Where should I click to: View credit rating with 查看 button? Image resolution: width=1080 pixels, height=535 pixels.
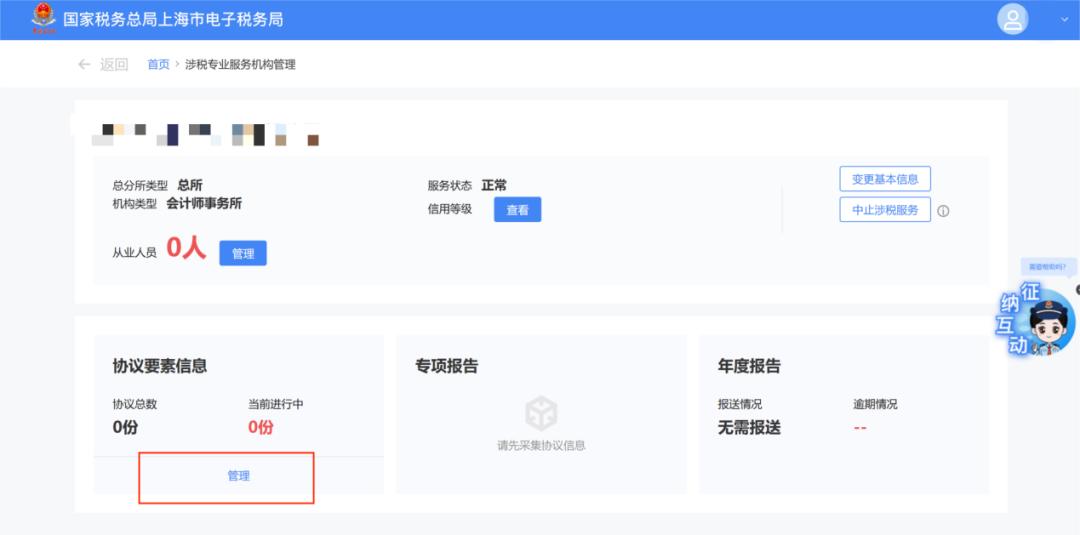pos(517,210)
